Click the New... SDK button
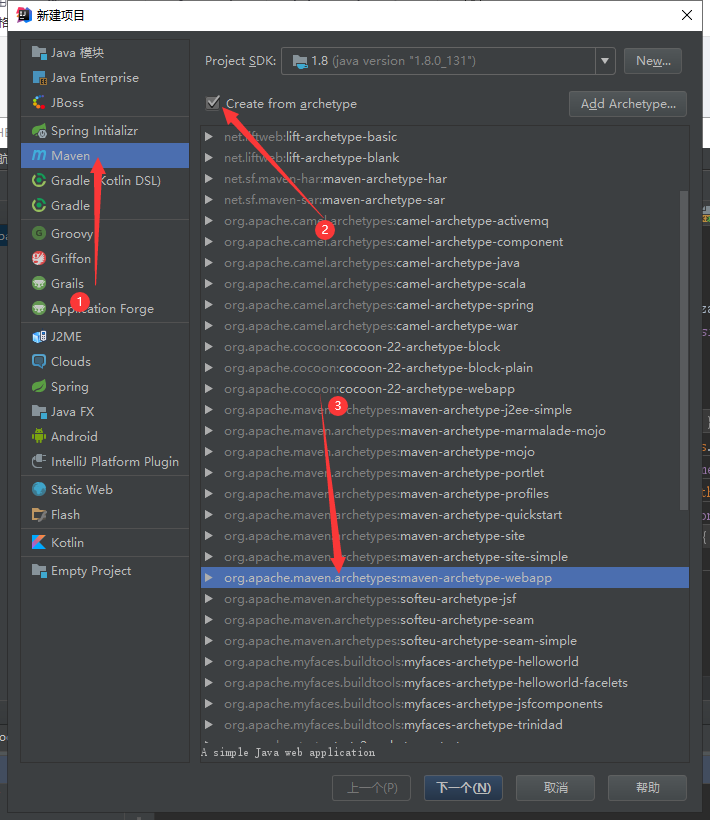710x820 pixels. coord(652,61)
